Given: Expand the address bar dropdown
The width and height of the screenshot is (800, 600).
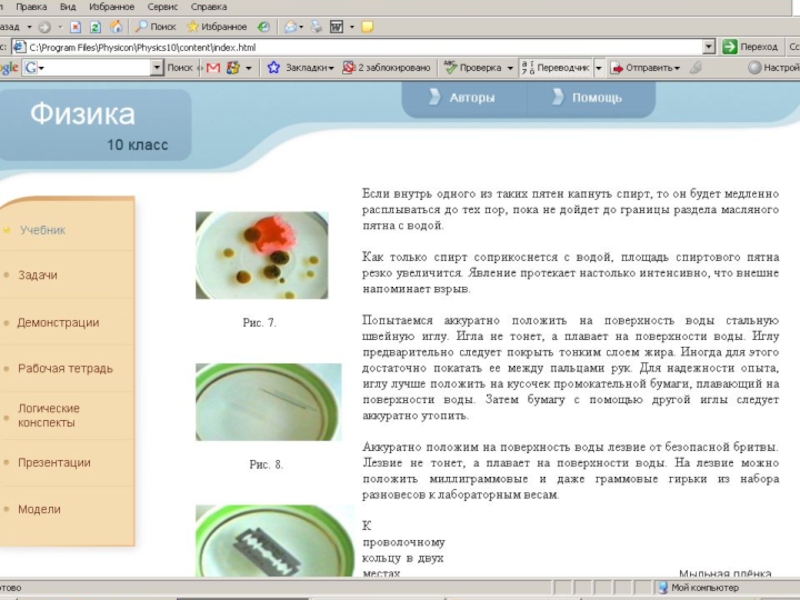Looking at the screenshot, I should pos(708,47).
